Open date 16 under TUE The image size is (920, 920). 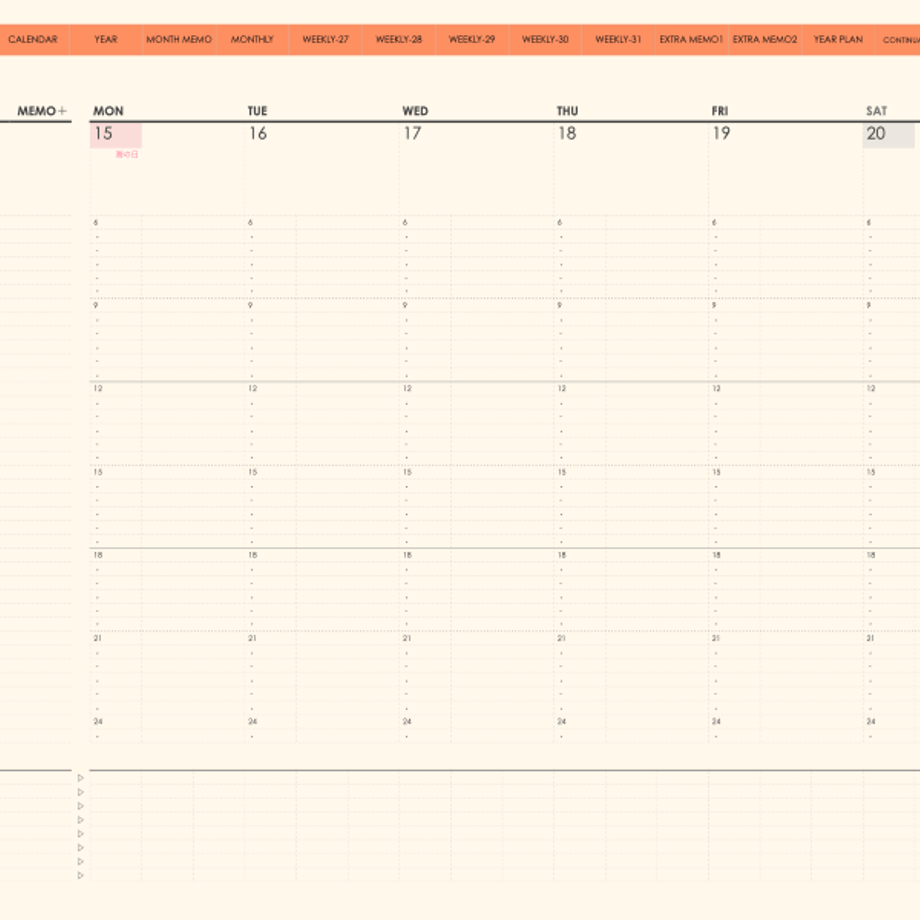click(258, 134)
